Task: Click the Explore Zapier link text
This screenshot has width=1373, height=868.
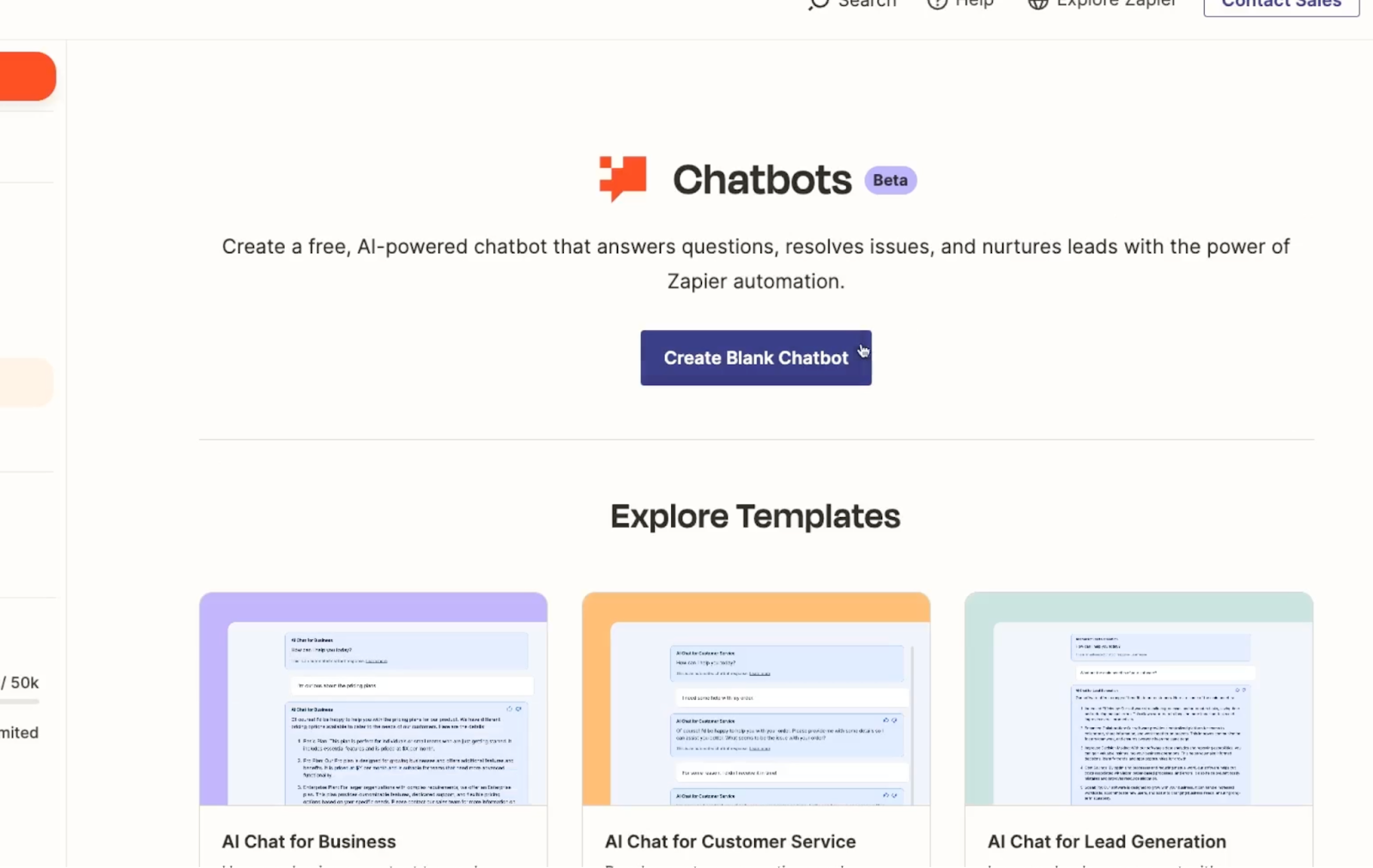Action: pos(1116,4)
